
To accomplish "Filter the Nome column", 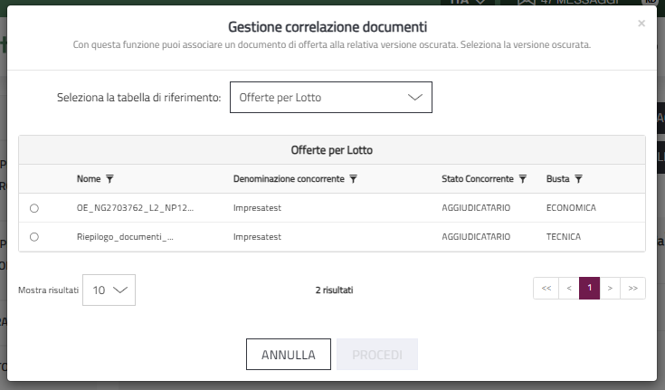I will 109,179.
